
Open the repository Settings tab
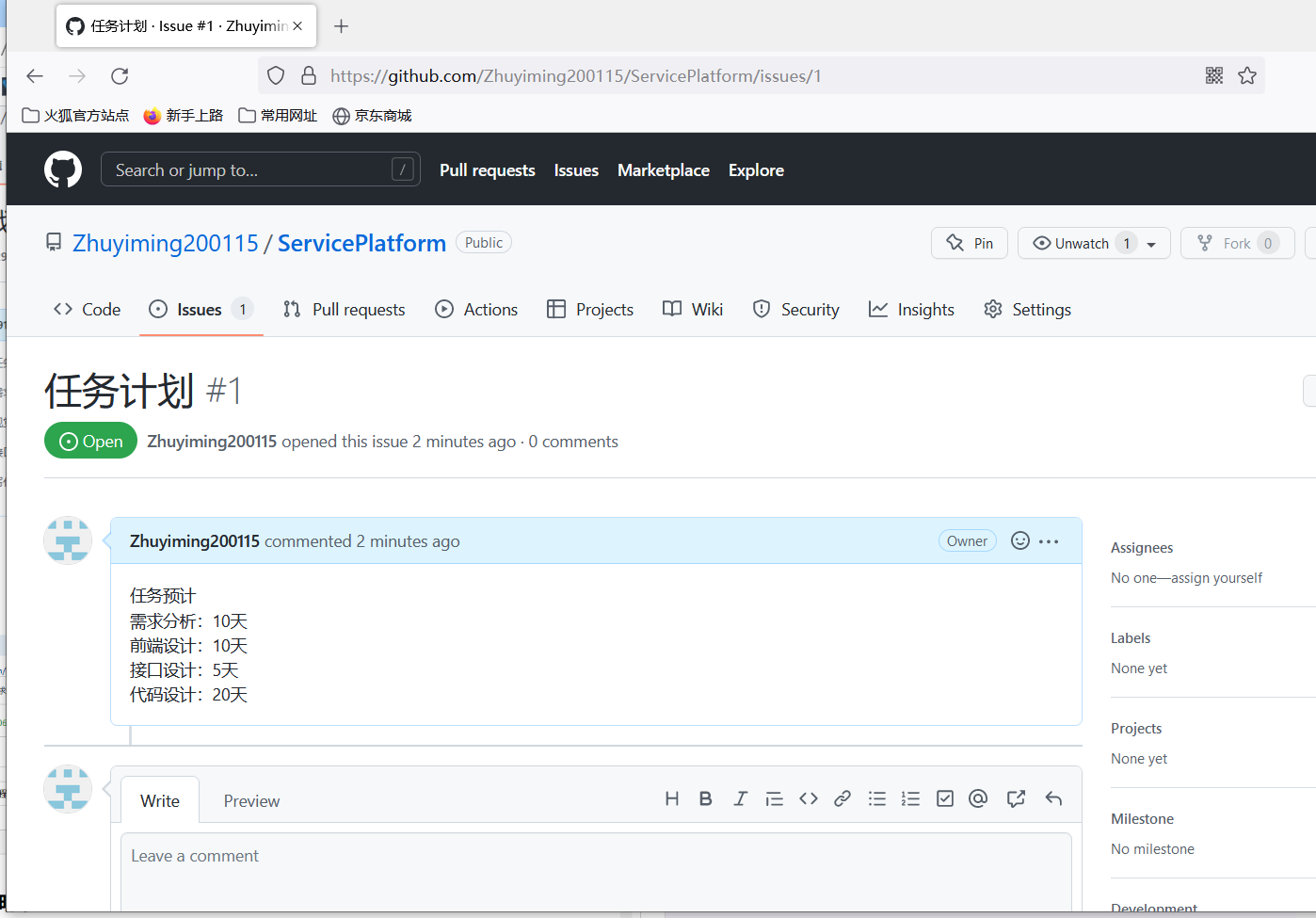coord(1027,309)
